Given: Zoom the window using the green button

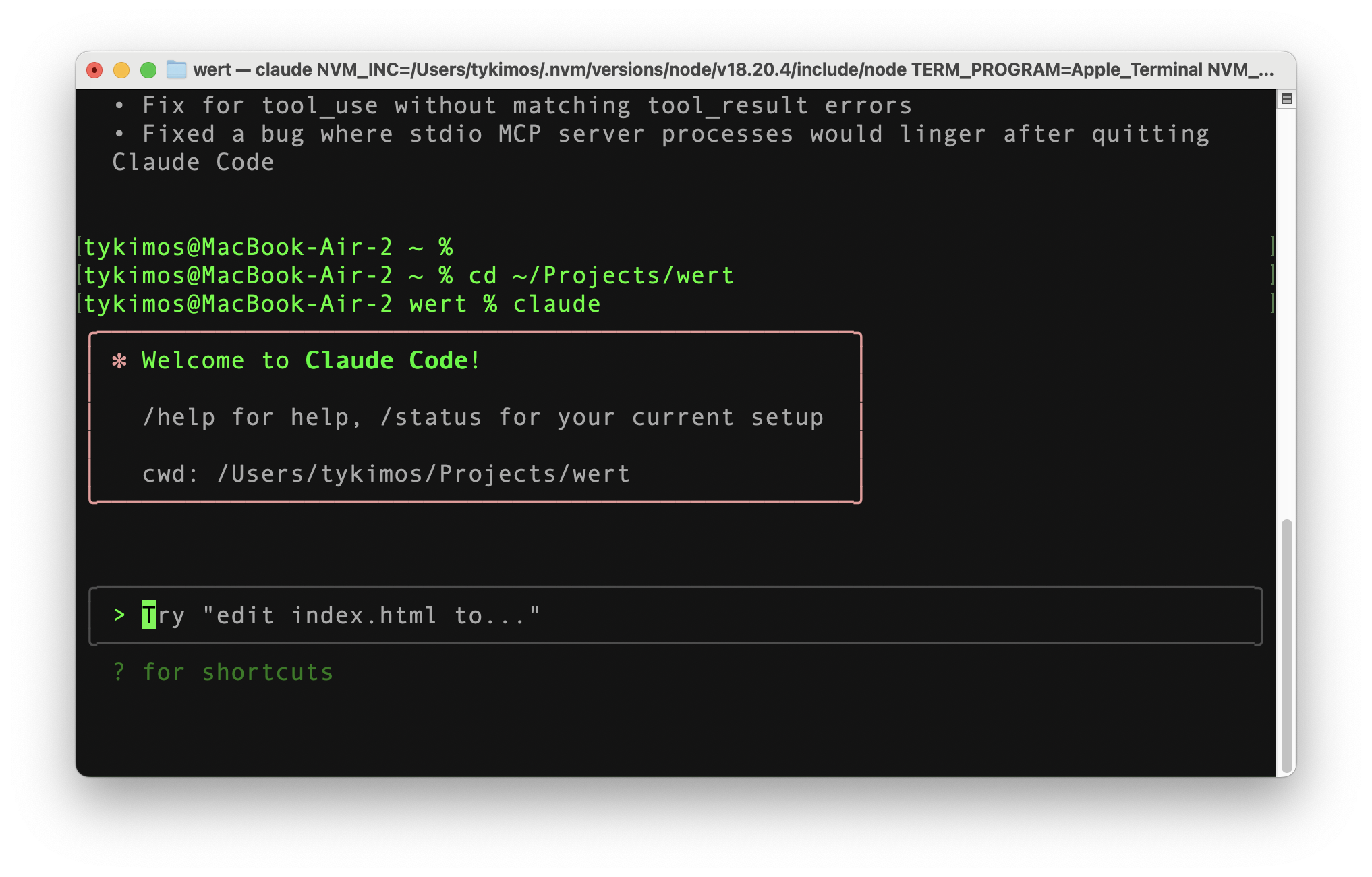Looking at the screenshot, I should point(148,70).
